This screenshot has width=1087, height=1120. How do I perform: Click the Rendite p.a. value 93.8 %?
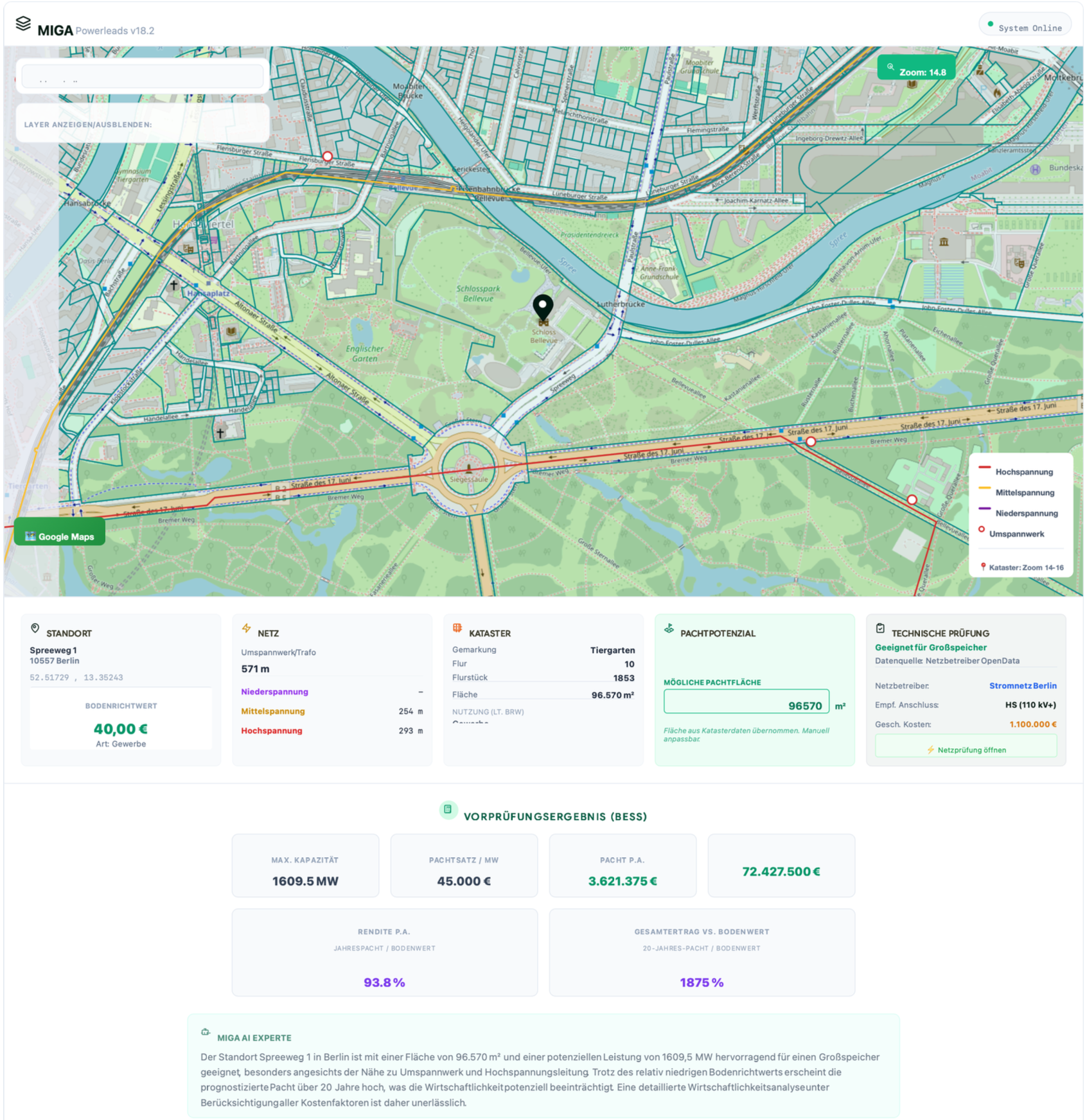[x=384, y=983]
